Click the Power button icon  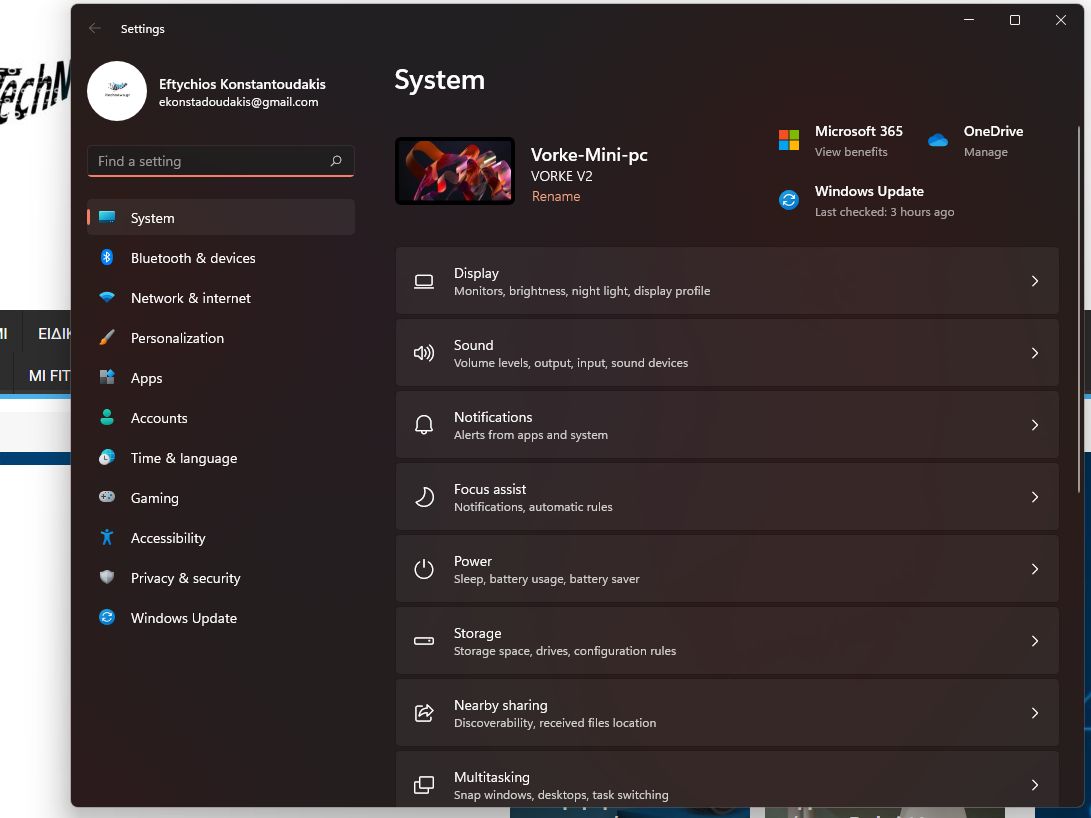(x=424, y=569)
